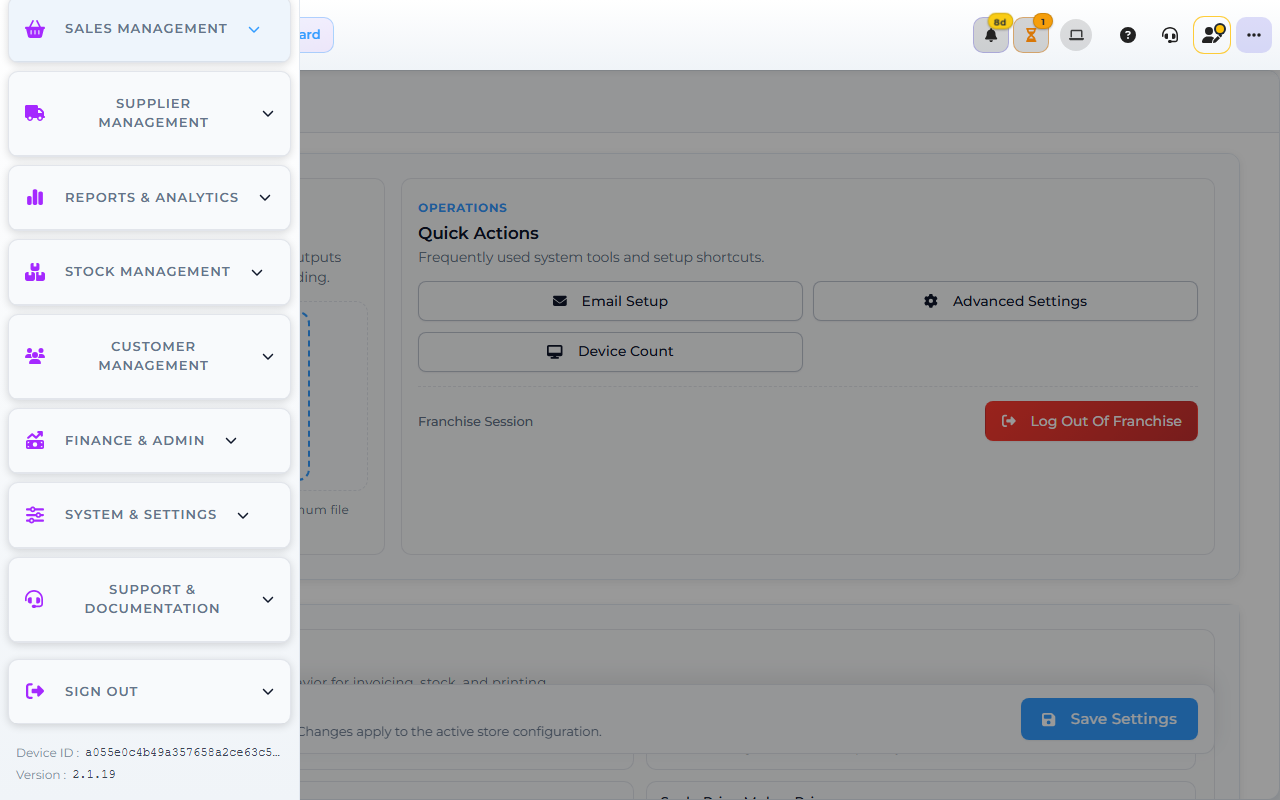
Task: Expand Reports & Analytics chevron
Action: click(x=265, y=197)
